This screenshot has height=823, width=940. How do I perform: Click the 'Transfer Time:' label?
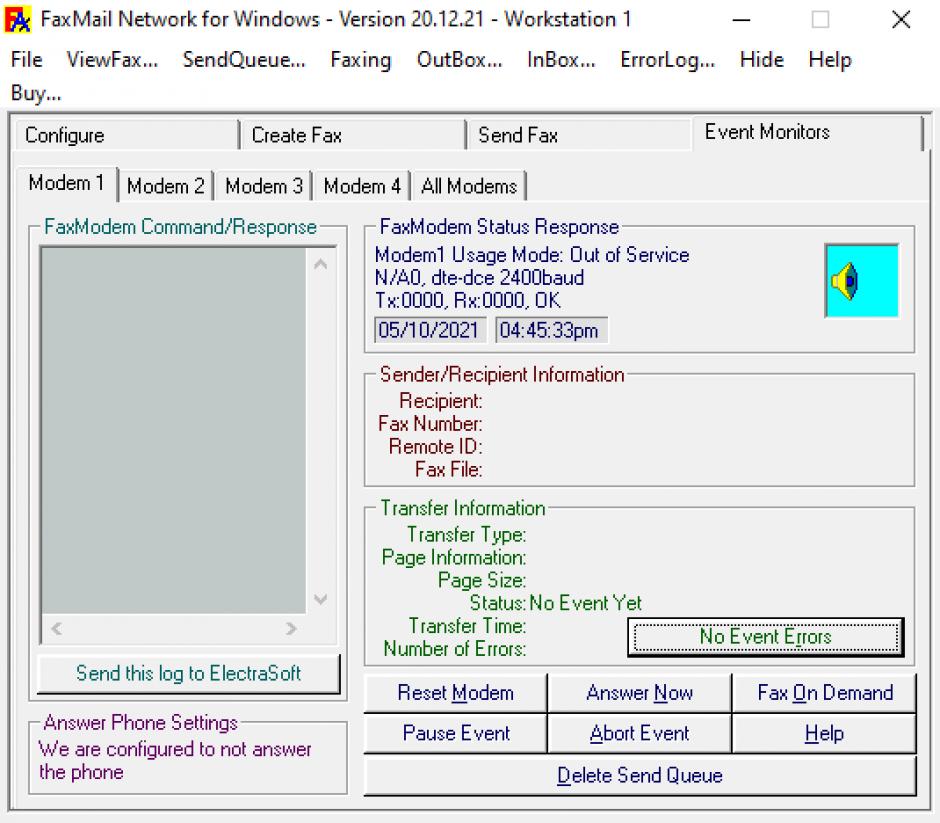[x=467, y=626]
